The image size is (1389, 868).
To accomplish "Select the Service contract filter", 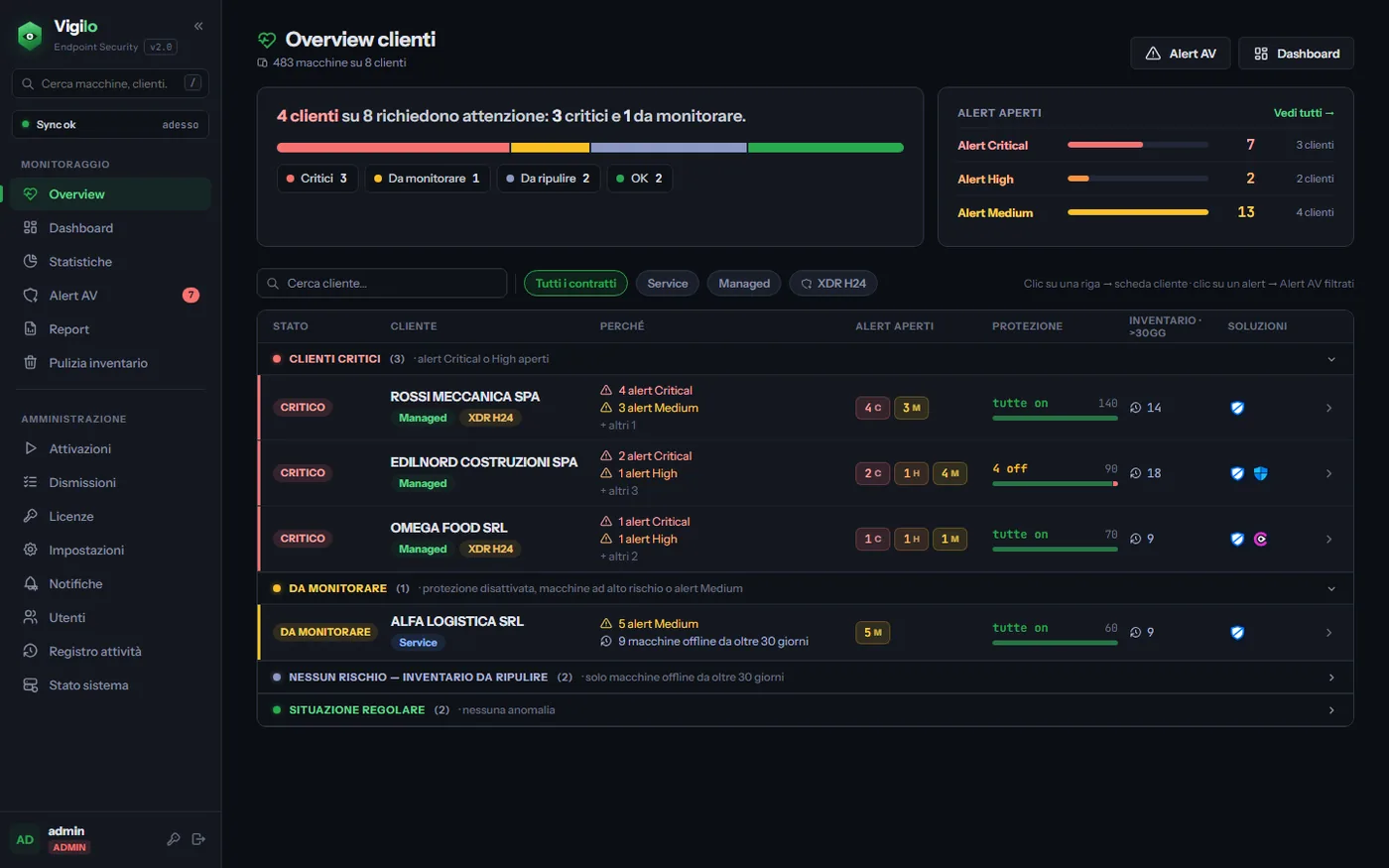I will click(668, 284).
